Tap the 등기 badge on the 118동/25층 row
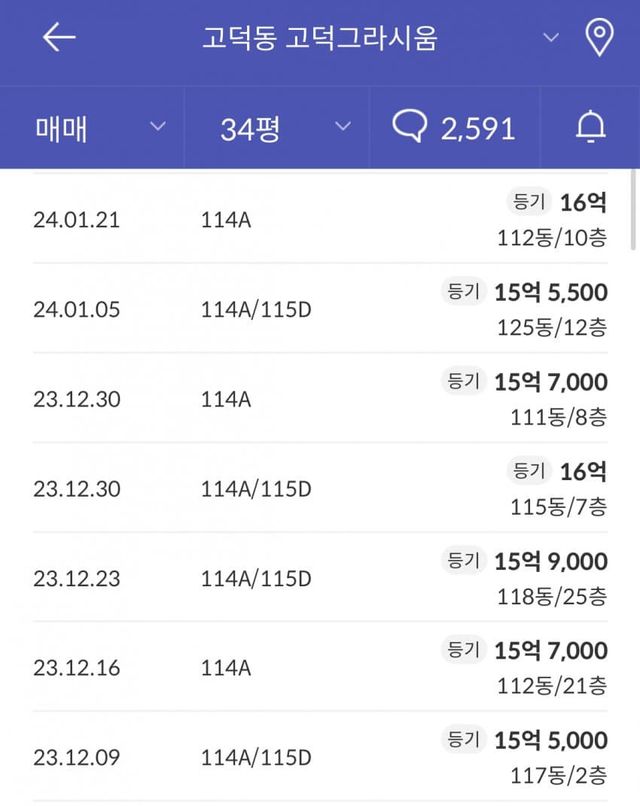Viewport: 640px width, 806px height. point(463,561)
